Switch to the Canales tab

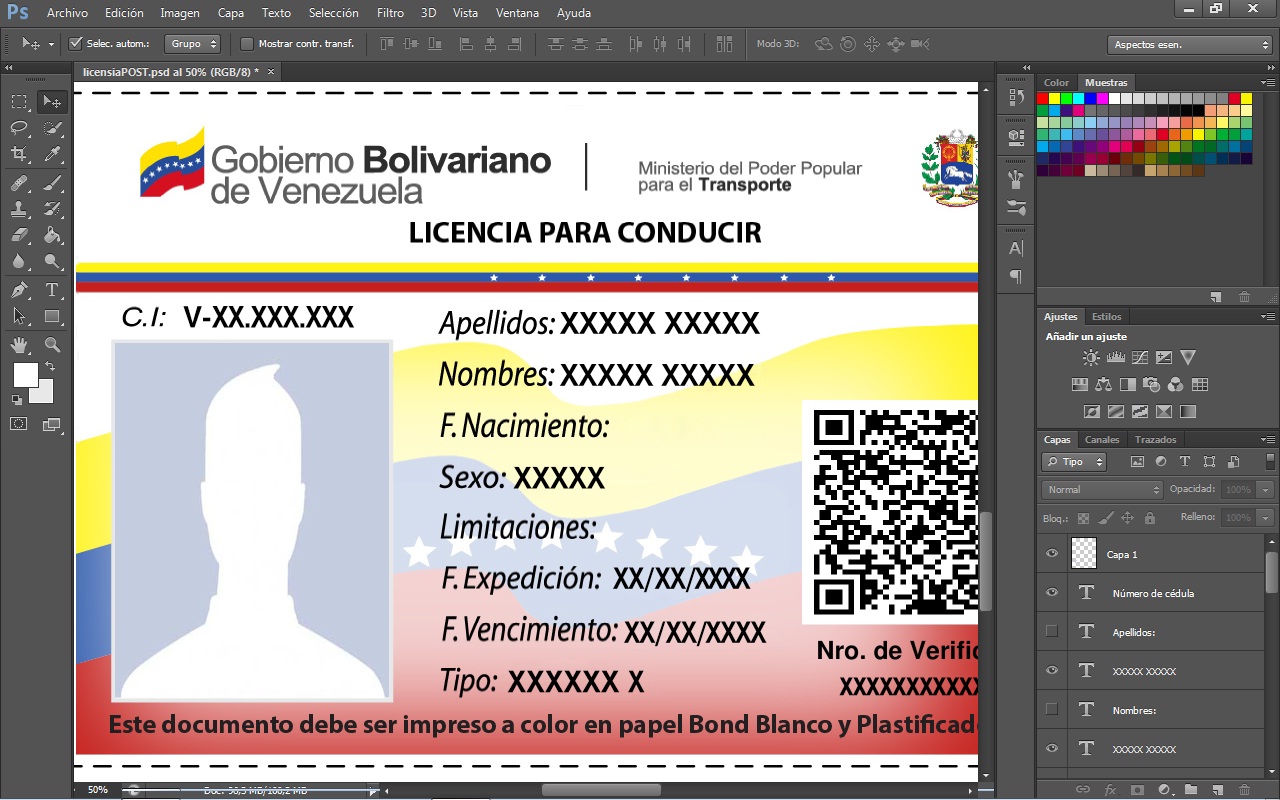[x=1102, y=440]
